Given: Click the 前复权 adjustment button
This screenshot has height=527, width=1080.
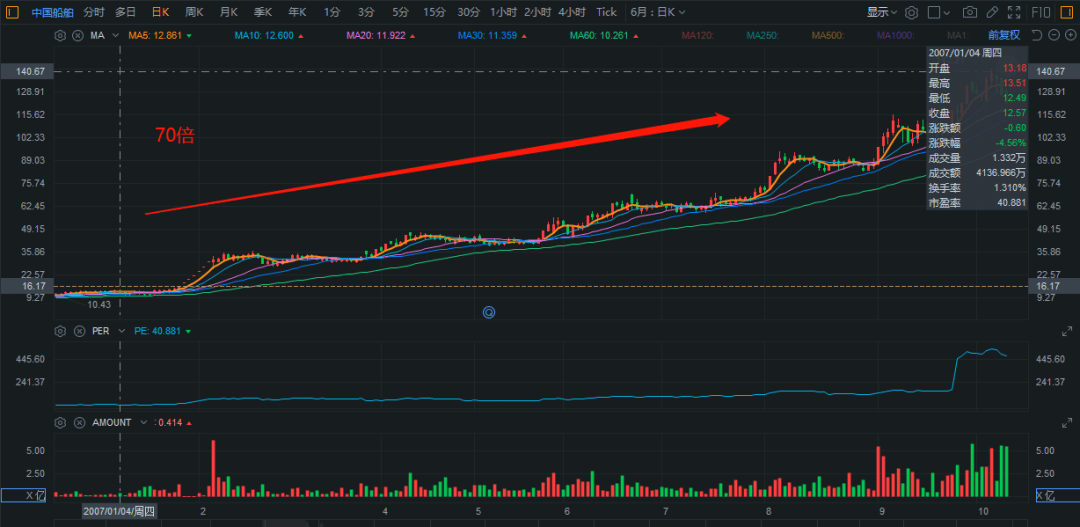Looking at the screenshot, I should pyautogui.click(x=1006, y=35).
